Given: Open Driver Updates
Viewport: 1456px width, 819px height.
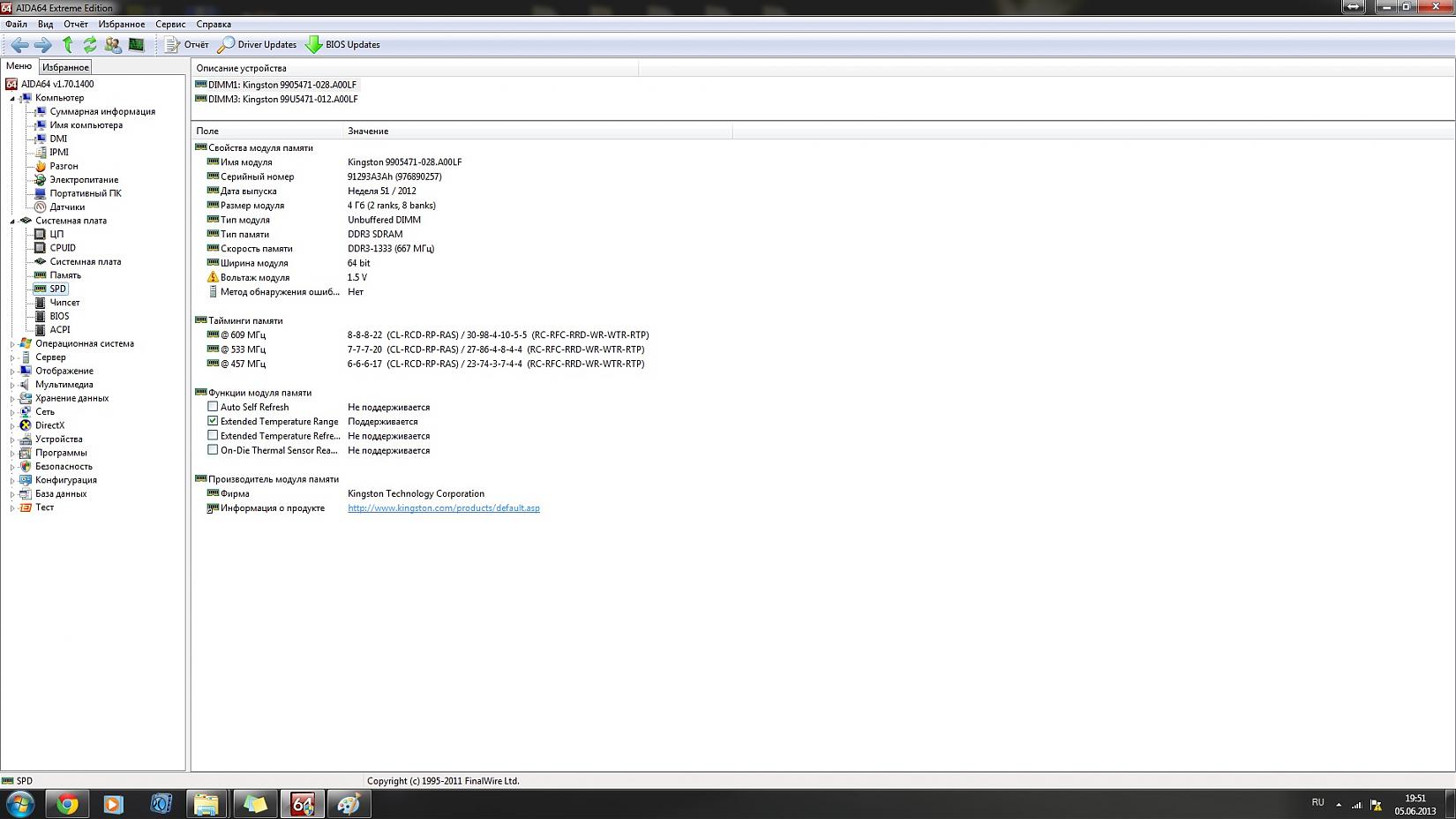Looking at the screenshot, I should coord(258,44).
